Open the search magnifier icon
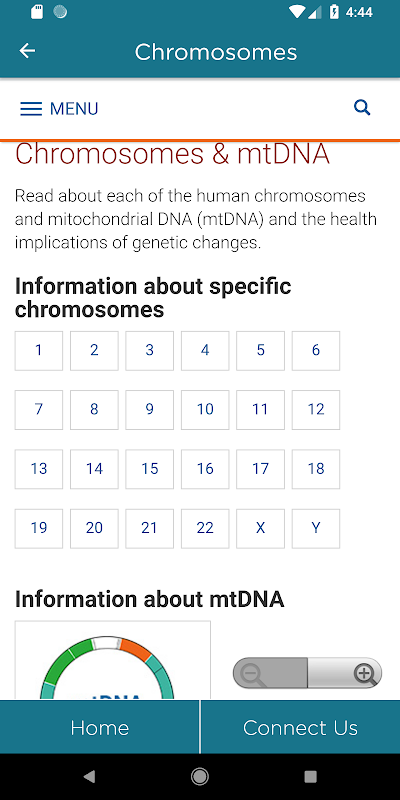The width and height of the screenshot is (400, 800). tap(362, 108)
